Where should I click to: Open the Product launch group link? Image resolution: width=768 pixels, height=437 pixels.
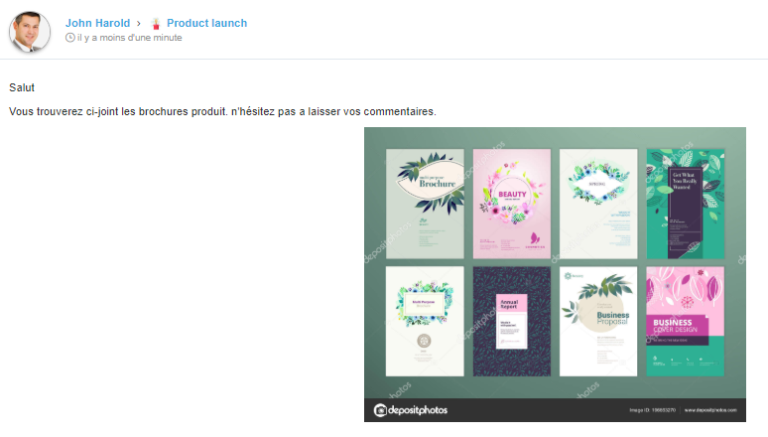pos(207,23)
